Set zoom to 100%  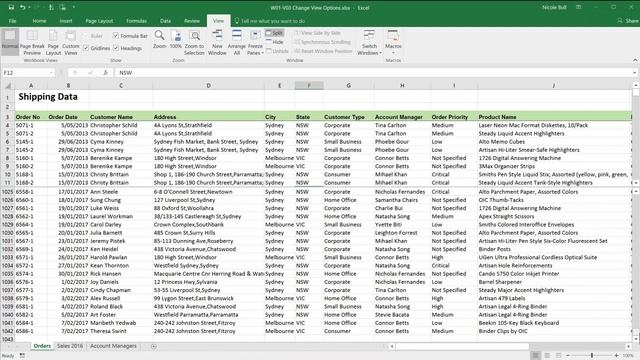pos(176,39)
